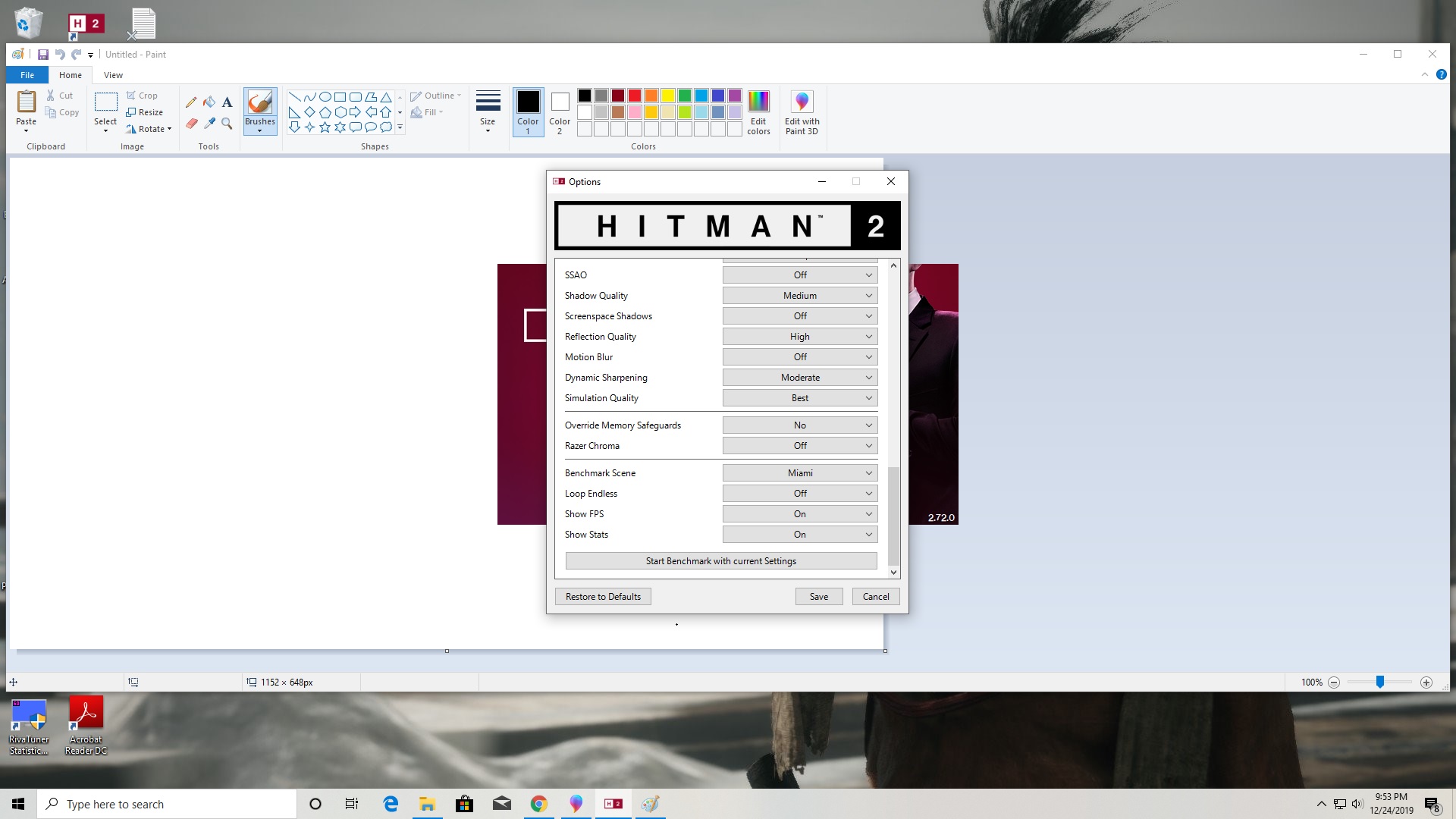This screenshot has width=1456, height=819.
Task: Click the Save icon in Paint title bar
Action: click(43, 55)
